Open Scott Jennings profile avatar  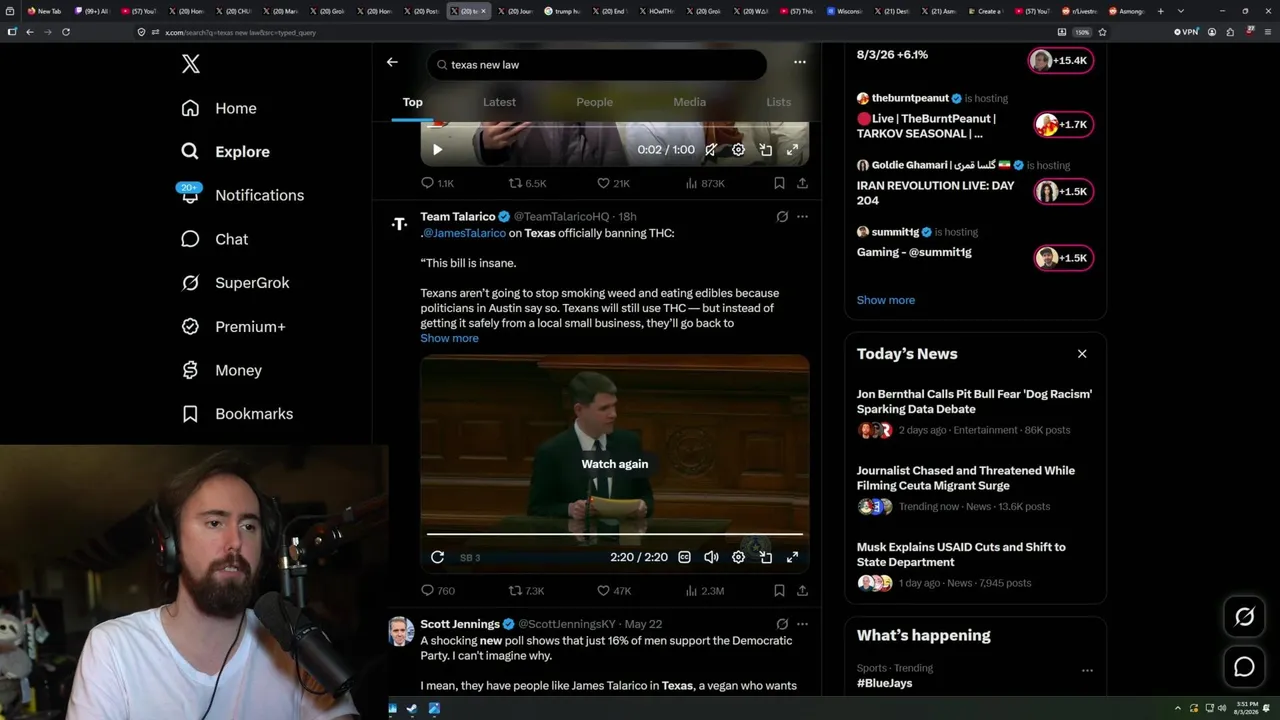400,631
